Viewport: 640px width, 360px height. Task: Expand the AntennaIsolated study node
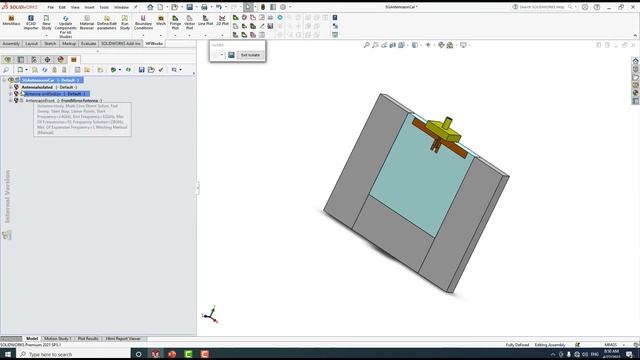[11, 87]
